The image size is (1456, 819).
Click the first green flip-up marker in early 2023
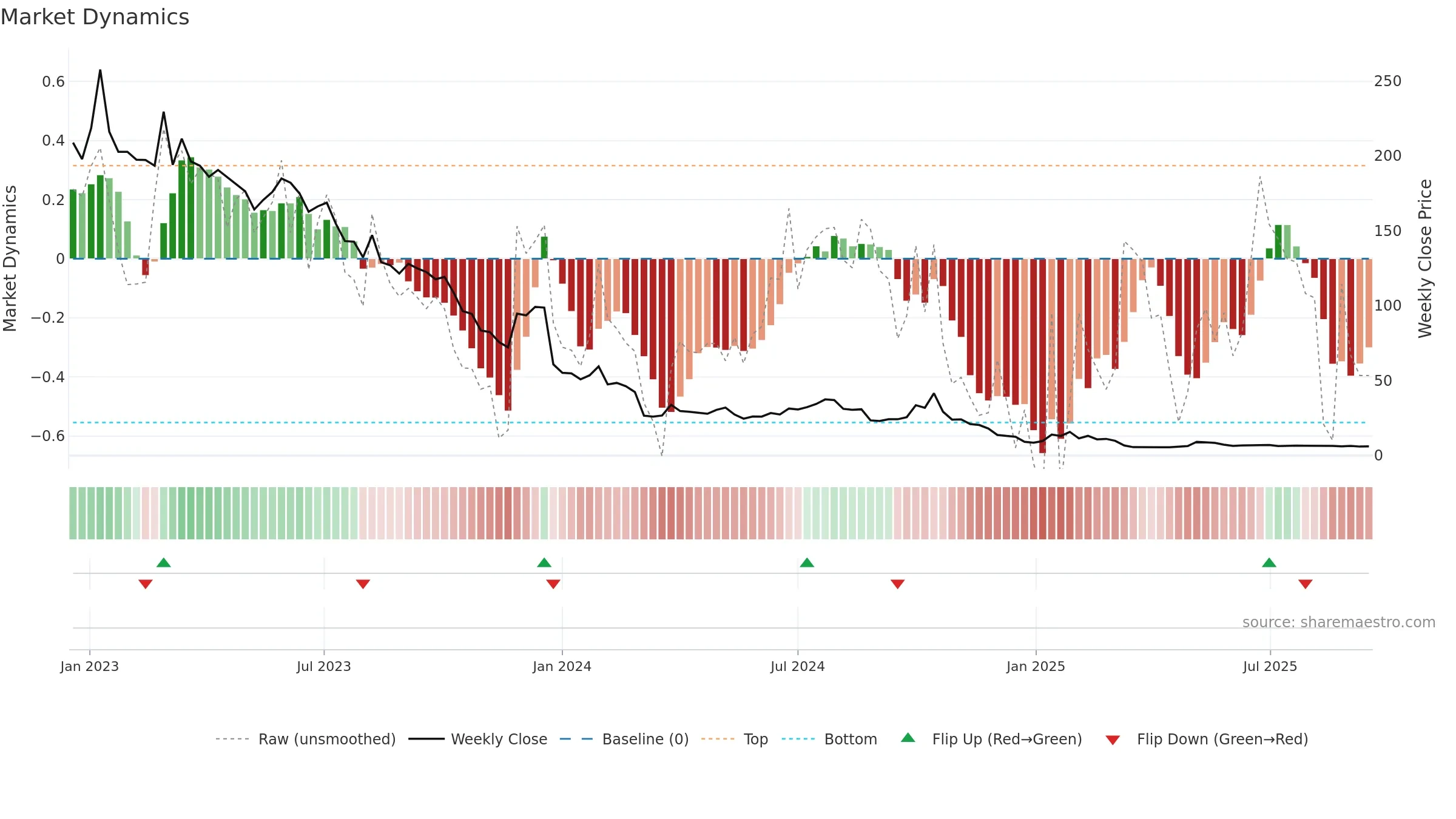click(164, 562)
